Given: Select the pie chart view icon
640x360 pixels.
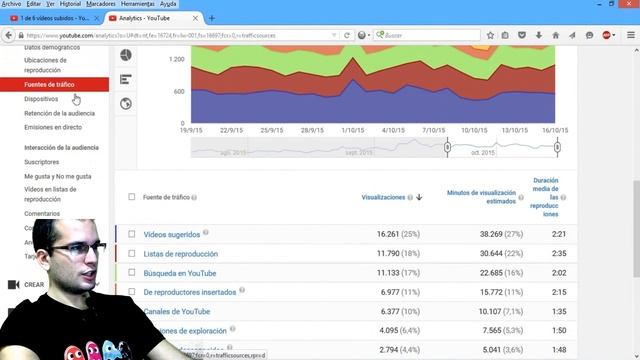Looking at the screenshot, I should tap(126, 55).
